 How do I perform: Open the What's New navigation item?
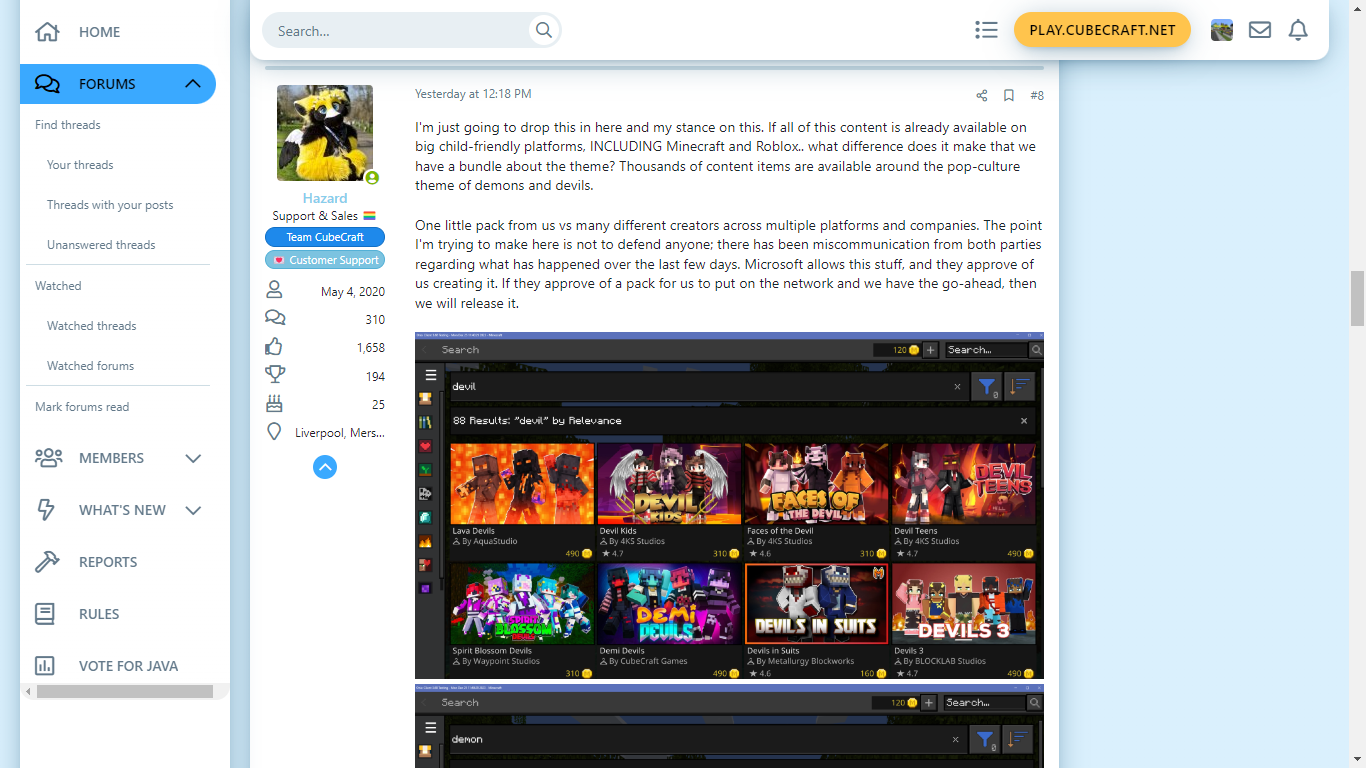point(122,510)
